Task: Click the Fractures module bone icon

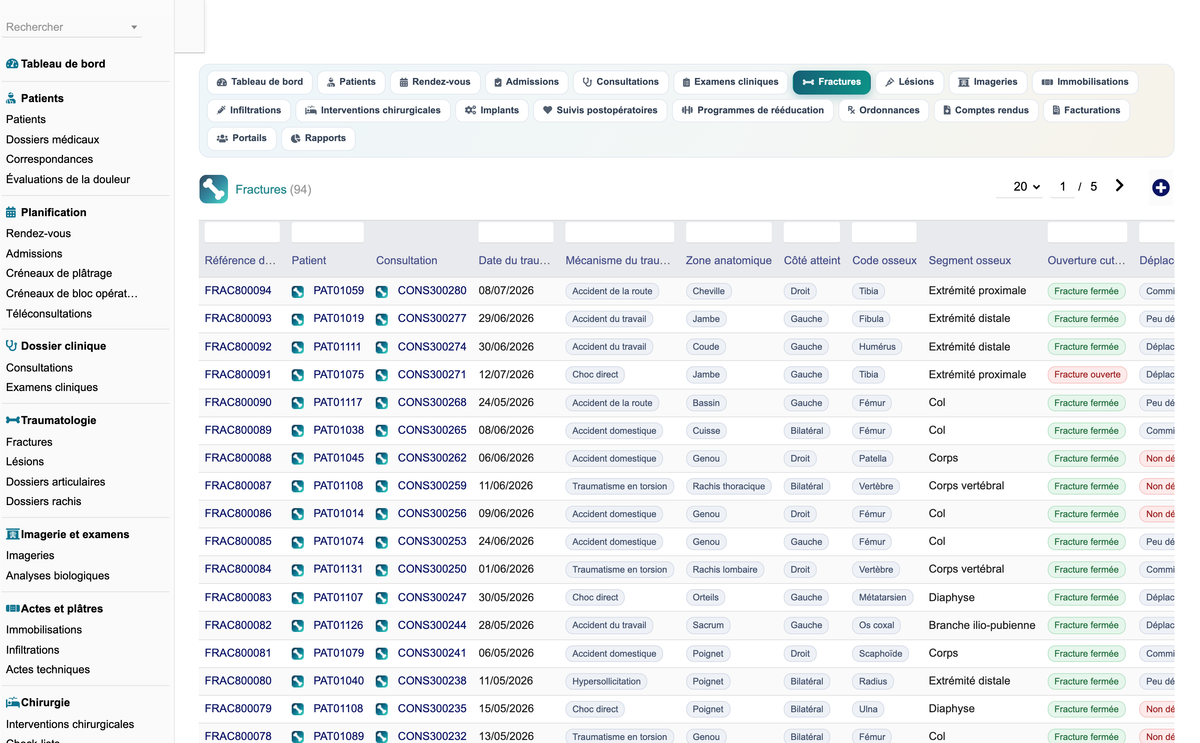Action: [213, 189]
